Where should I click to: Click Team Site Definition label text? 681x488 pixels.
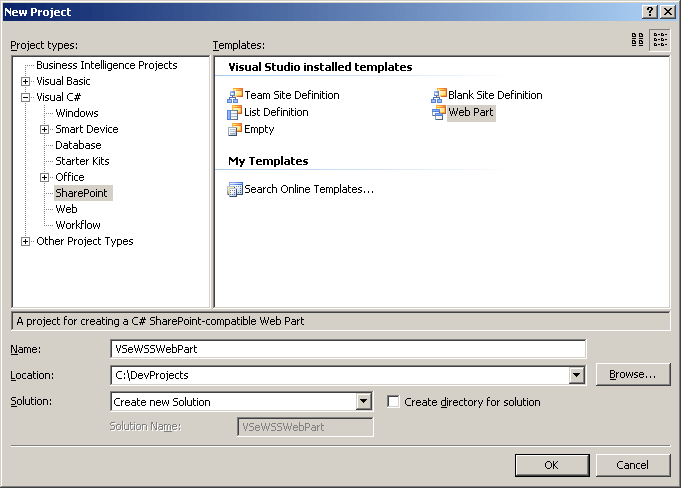click(292, 96)
